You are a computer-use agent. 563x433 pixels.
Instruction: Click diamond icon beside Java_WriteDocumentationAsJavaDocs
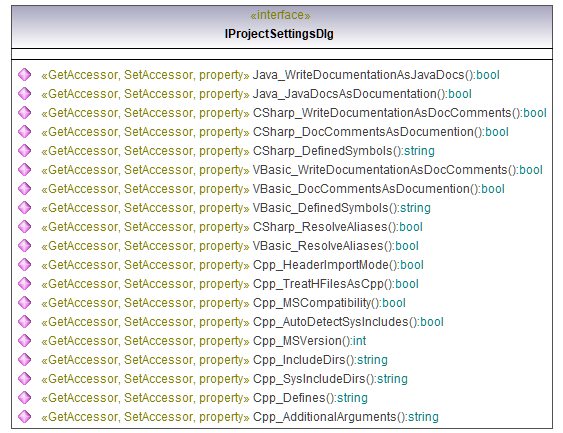point(25,75)
